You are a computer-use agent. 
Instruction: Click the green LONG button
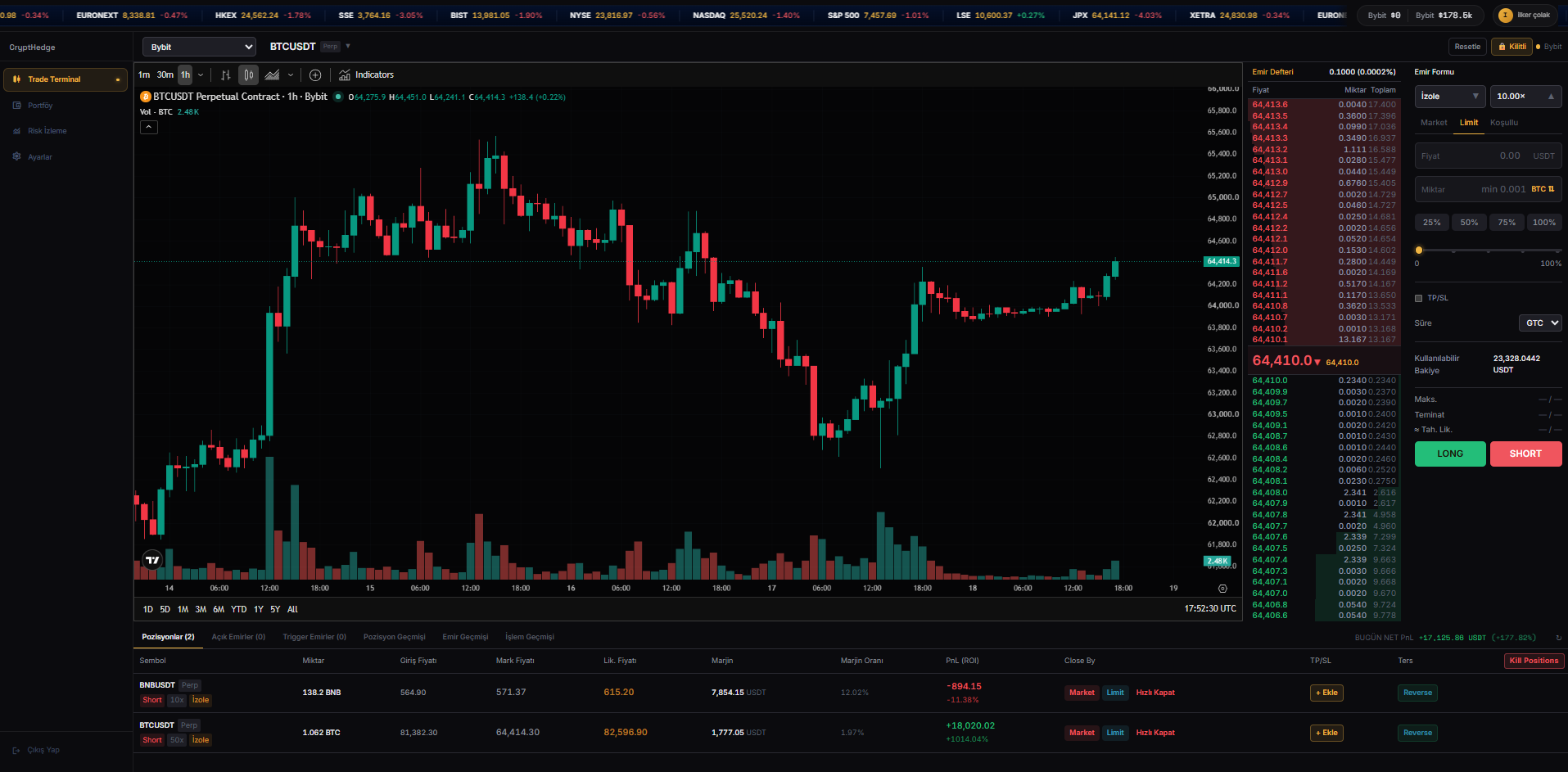[x=1450, y=454]
